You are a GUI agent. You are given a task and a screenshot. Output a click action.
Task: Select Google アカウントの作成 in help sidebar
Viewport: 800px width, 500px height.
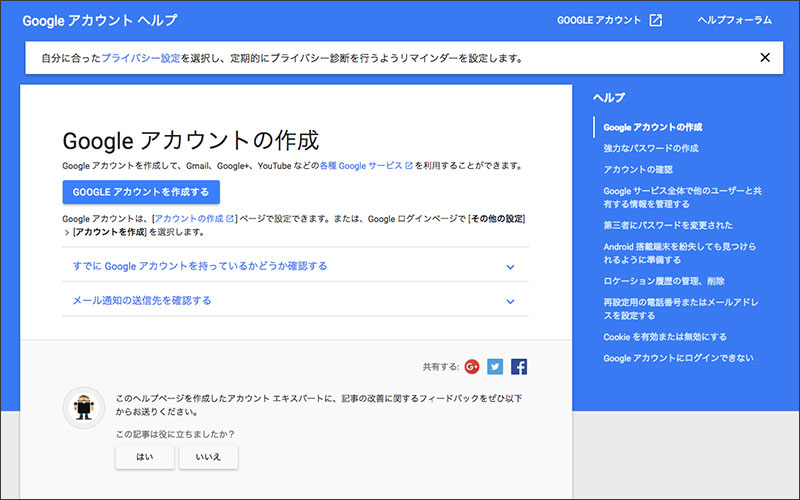tap(653, 128)
